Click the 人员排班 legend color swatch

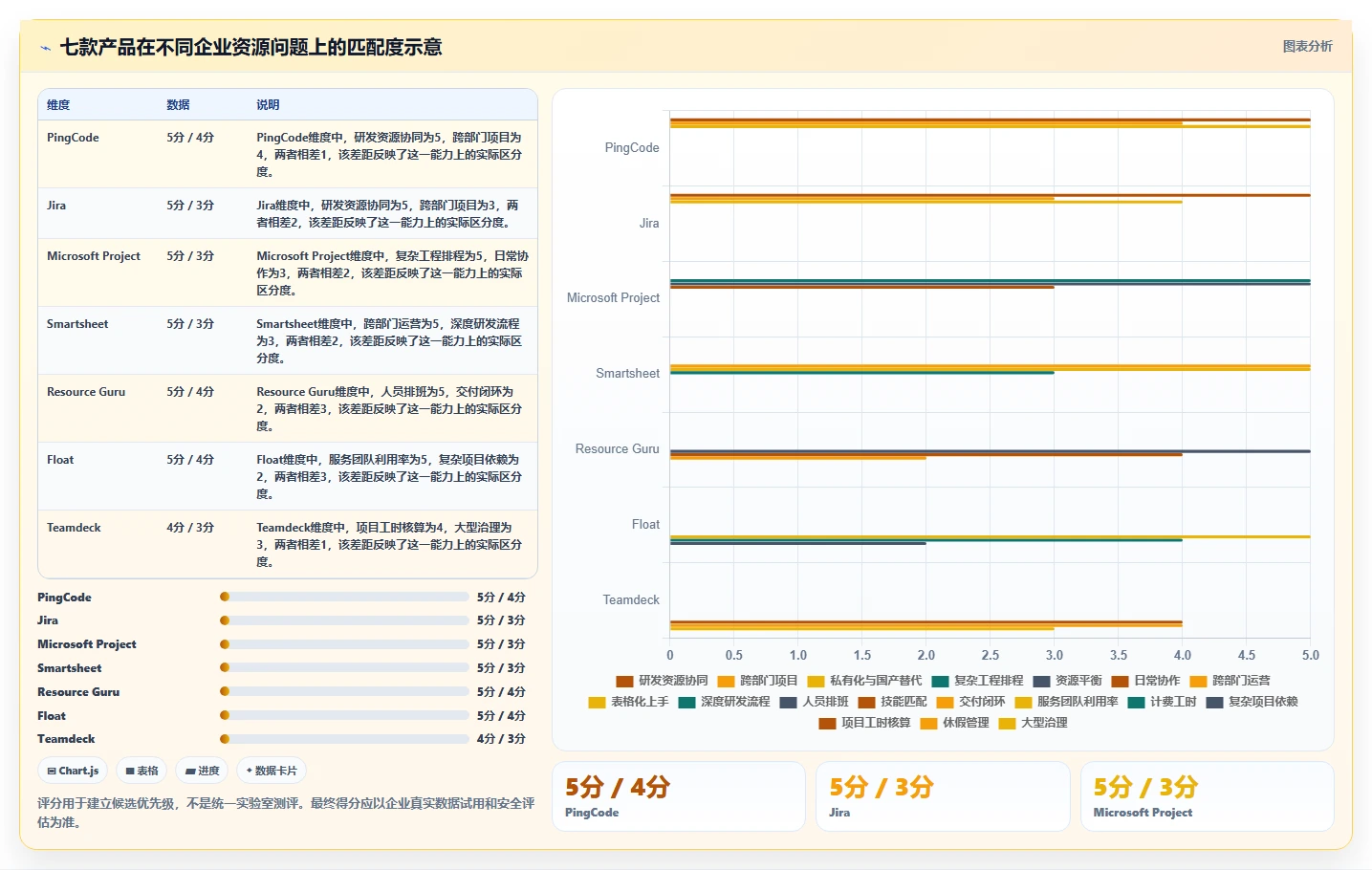coord(788,703)
